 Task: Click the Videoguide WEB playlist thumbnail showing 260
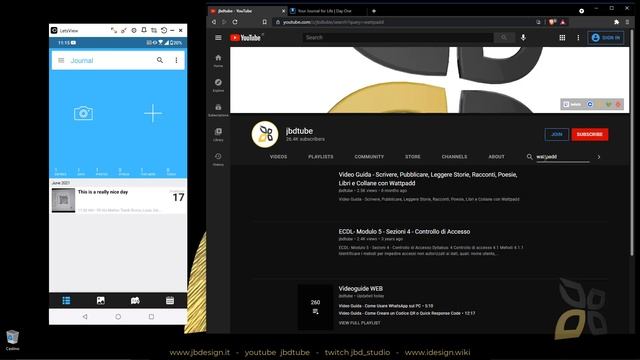(x=315, y=307)
